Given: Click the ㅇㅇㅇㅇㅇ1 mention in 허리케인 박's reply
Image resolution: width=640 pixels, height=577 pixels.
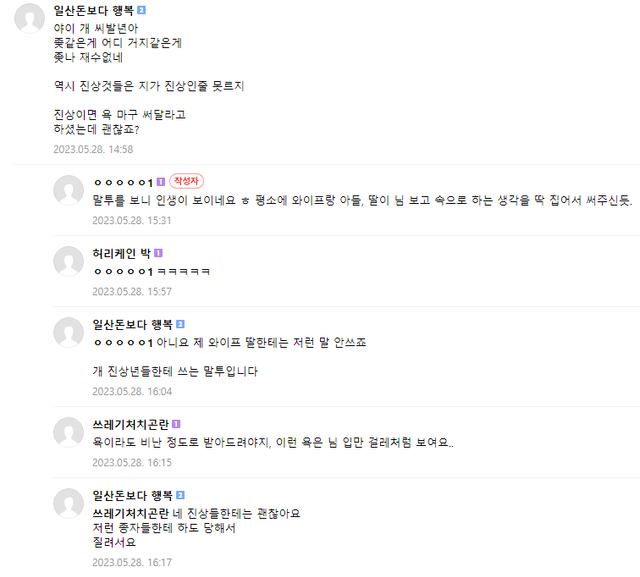Looking at the screenshot, I should 122,272.
